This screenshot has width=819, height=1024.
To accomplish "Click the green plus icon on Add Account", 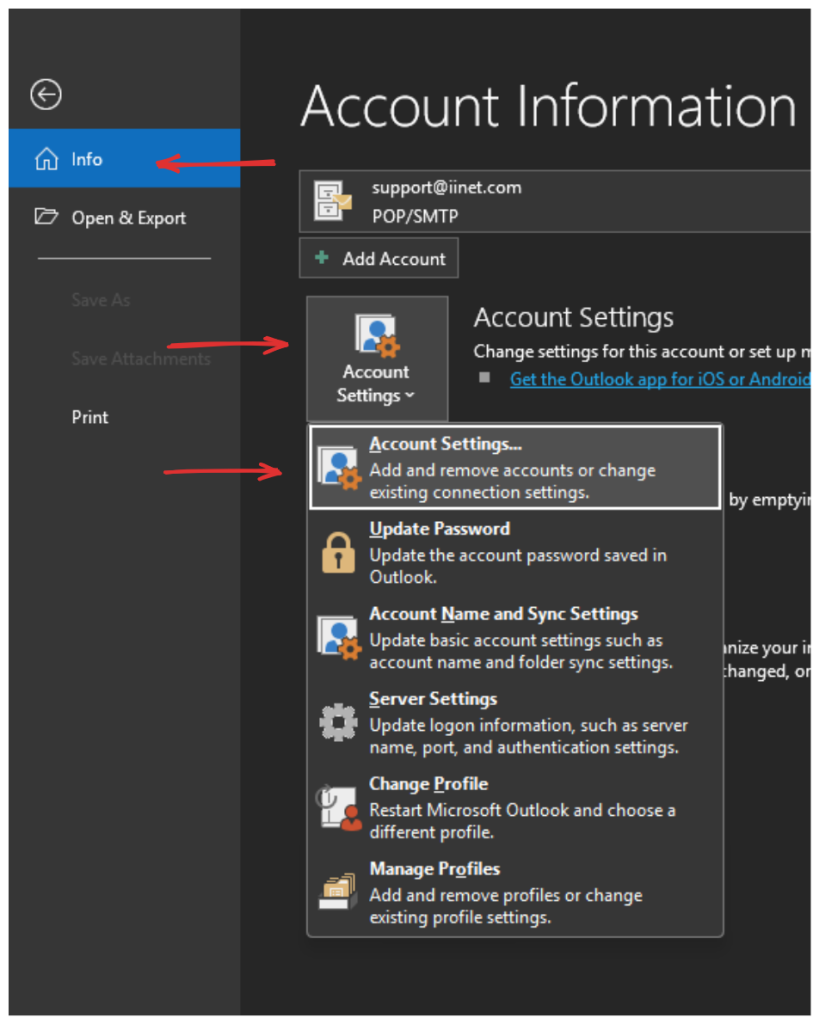I will pyautogui.click(x=321, y=258).
